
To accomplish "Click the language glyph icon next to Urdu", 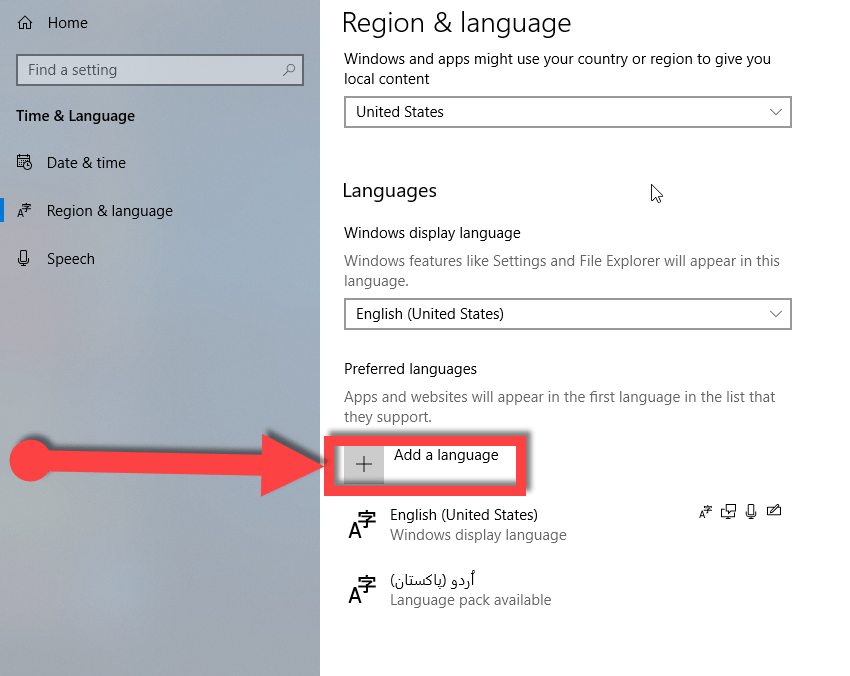I will [x=362, y=589].
